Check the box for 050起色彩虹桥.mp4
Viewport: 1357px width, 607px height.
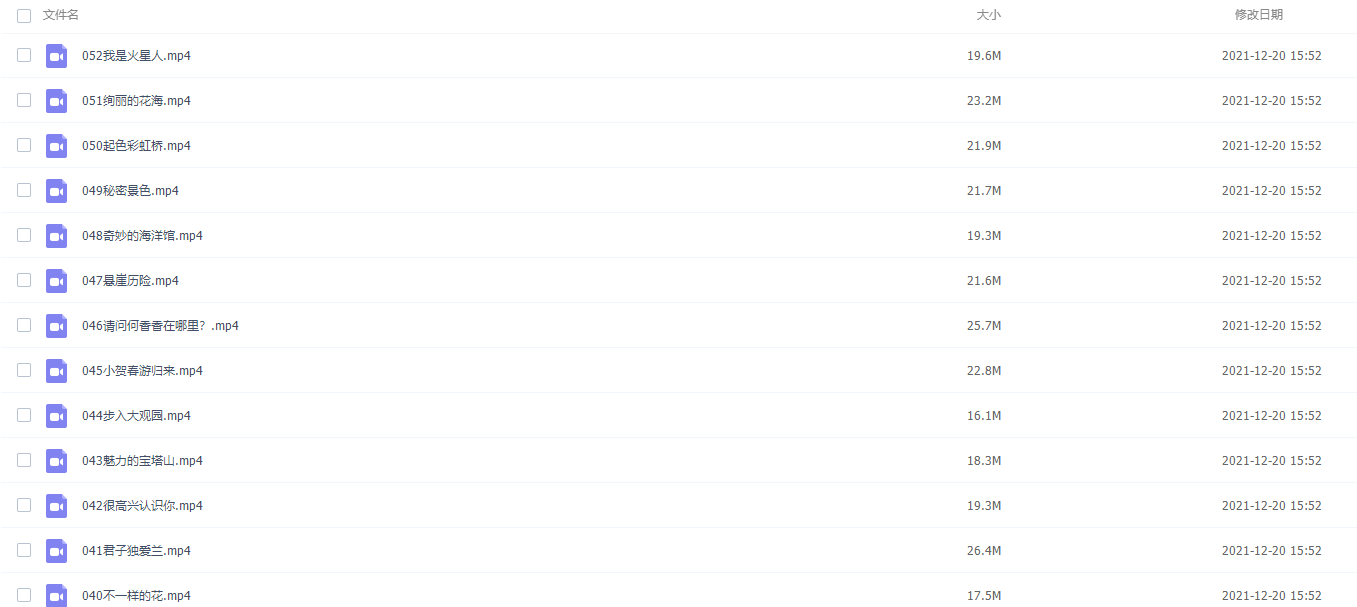pyautogui.click(x=24, y=145)
